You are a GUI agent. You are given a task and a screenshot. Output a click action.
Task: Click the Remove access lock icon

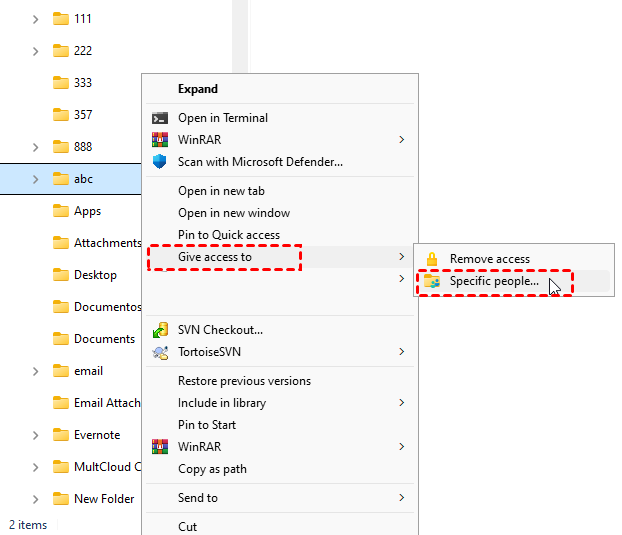[432, 259]
